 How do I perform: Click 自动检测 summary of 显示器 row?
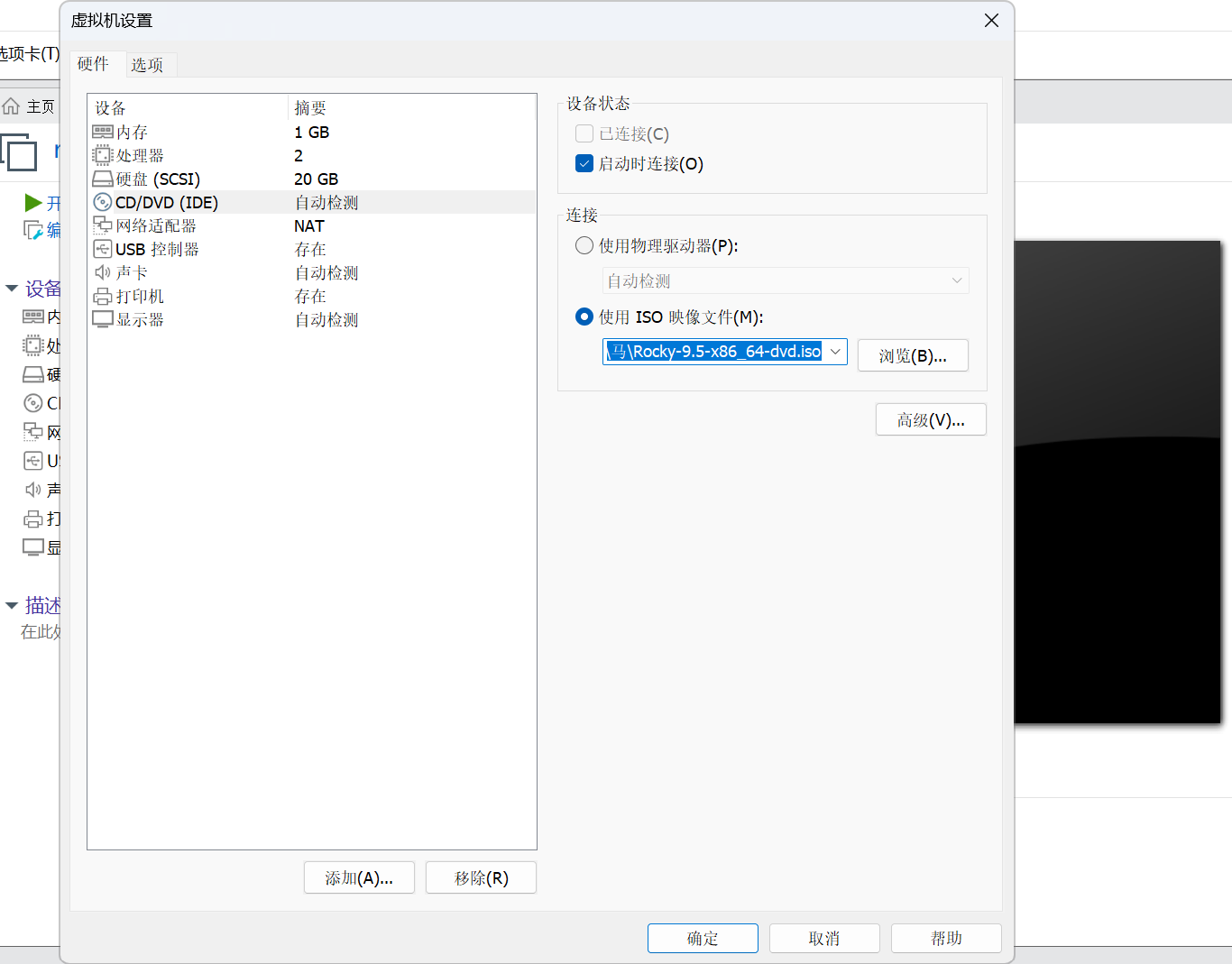pyautogui.click(x=326, y=319)
